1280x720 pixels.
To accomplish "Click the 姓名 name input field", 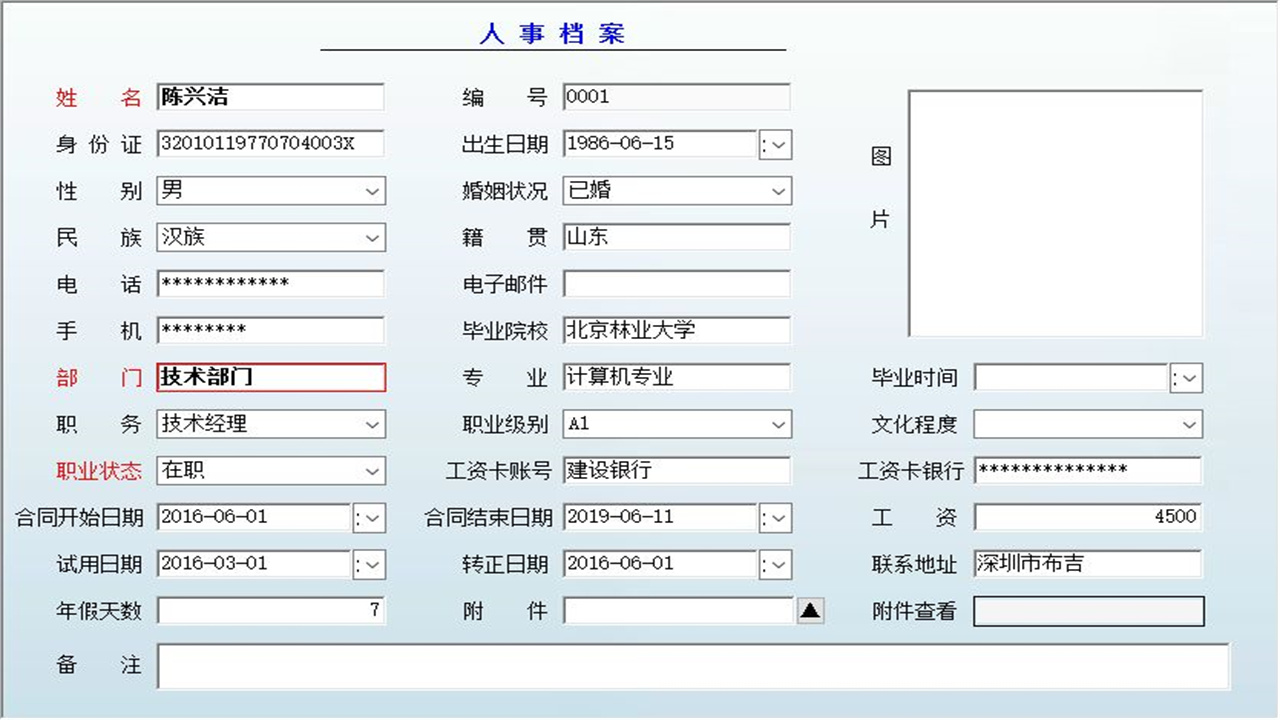I will pos(268,97).
